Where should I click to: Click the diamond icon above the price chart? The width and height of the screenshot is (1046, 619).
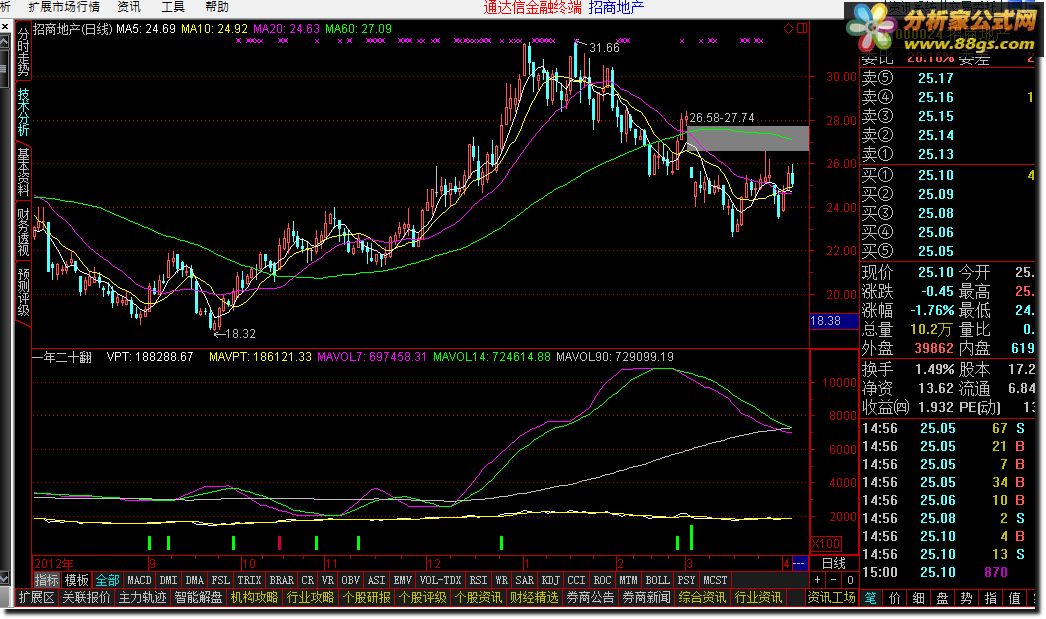[x=789, y=28]
